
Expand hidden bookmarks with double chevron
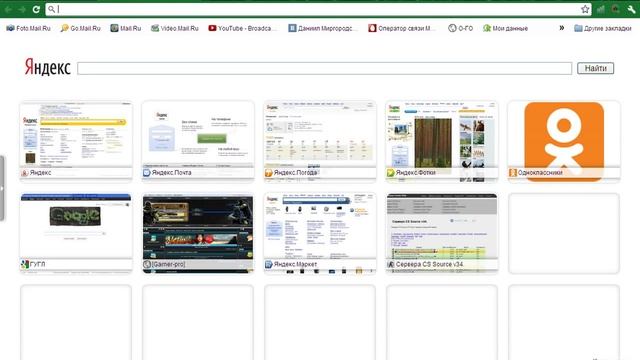562,28
